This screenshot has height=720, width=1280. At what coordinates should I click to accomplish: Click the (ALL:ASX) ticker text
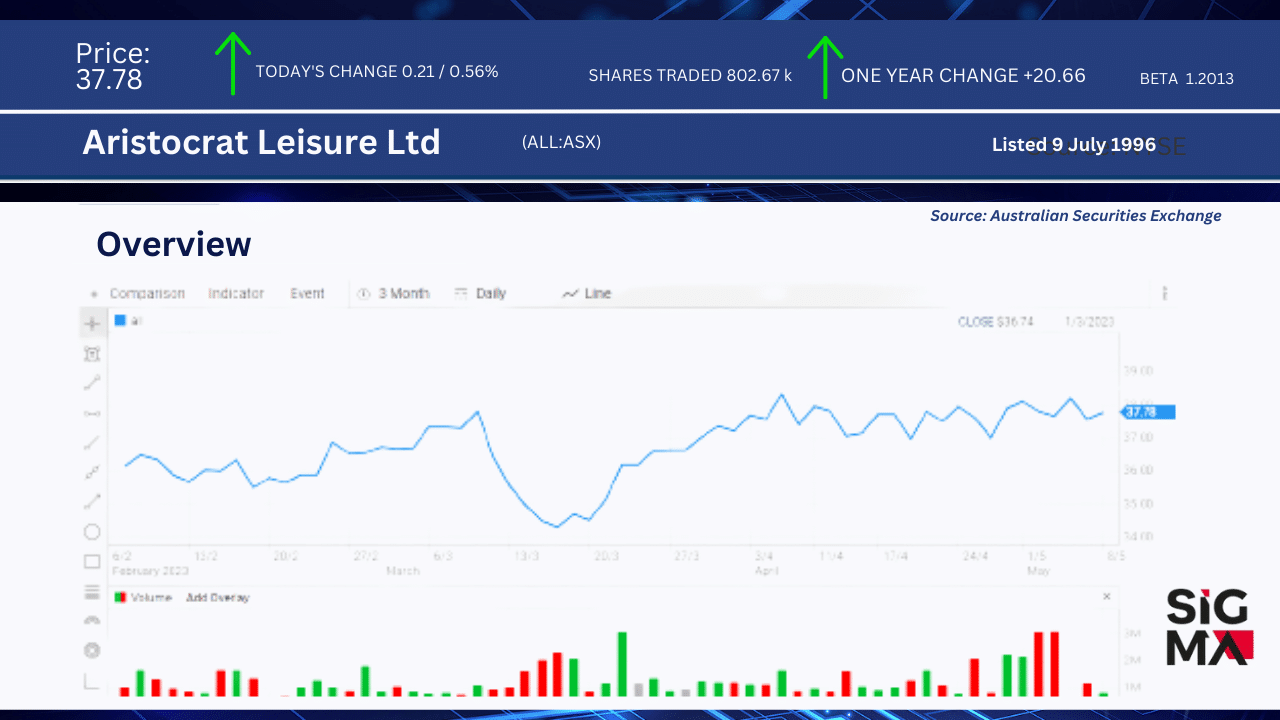click(x=561, y=142)
